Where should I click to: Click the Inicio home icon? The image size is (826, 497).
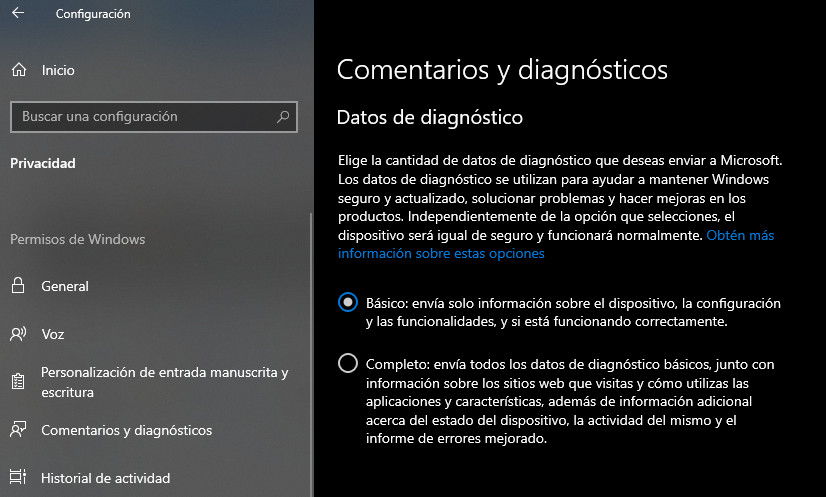19,70
